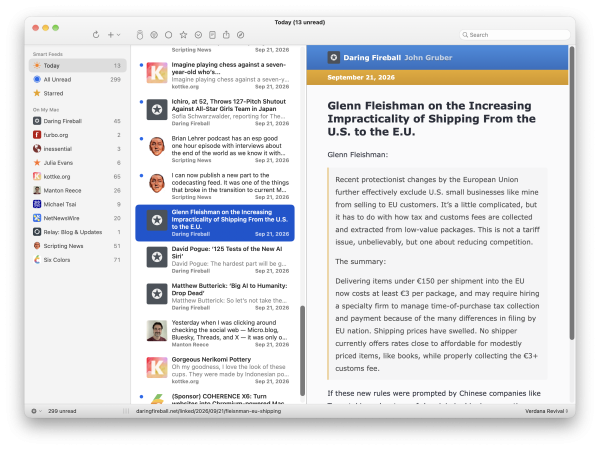Click the 299 unread status text
The height and width of the screenshot is (450, 600).
pyautogui.click(x=62, y=411)
